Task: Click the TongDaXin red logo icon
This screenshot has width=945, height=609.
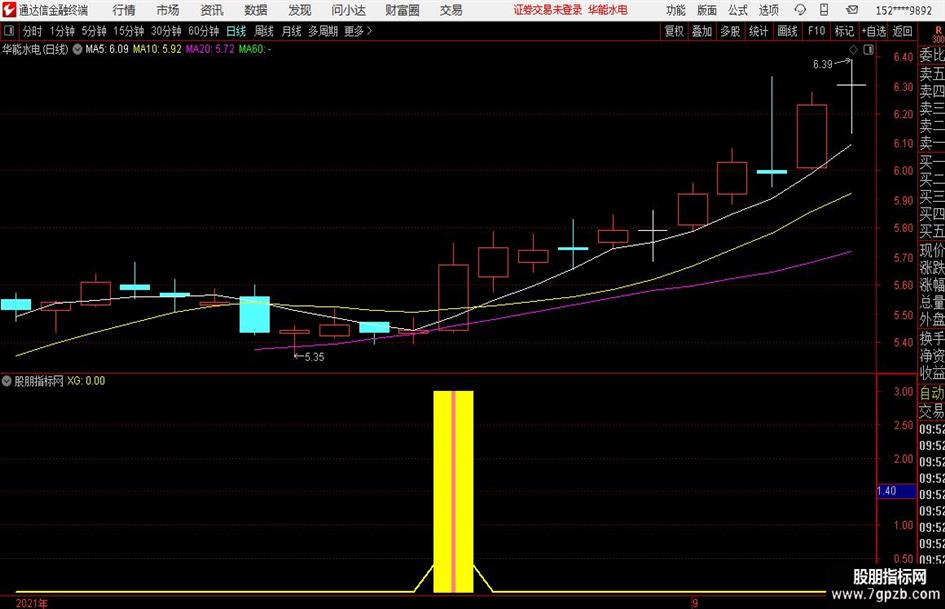Action: 10,10
